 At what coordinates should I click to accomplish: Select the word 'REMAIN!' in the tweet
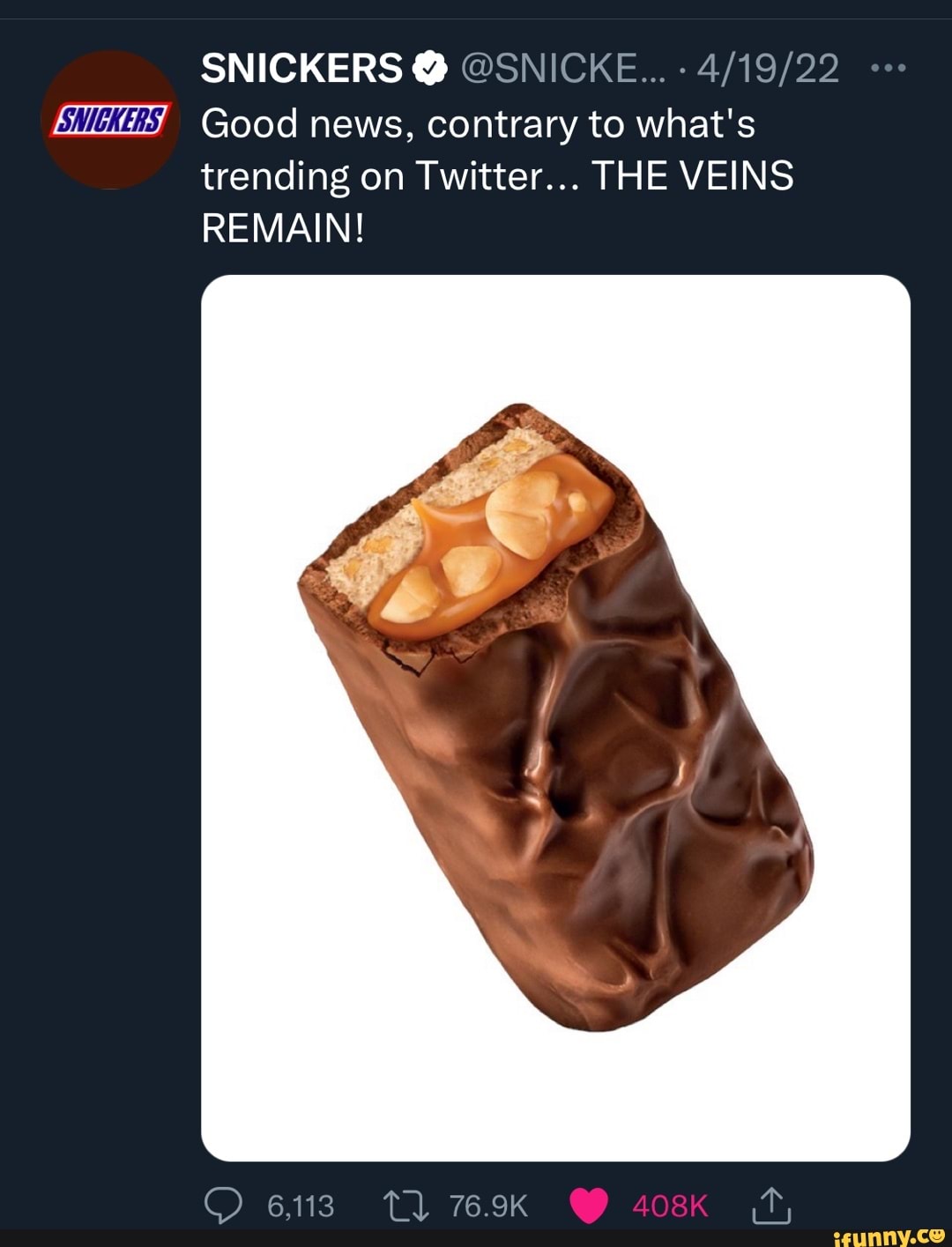(282, 228)
